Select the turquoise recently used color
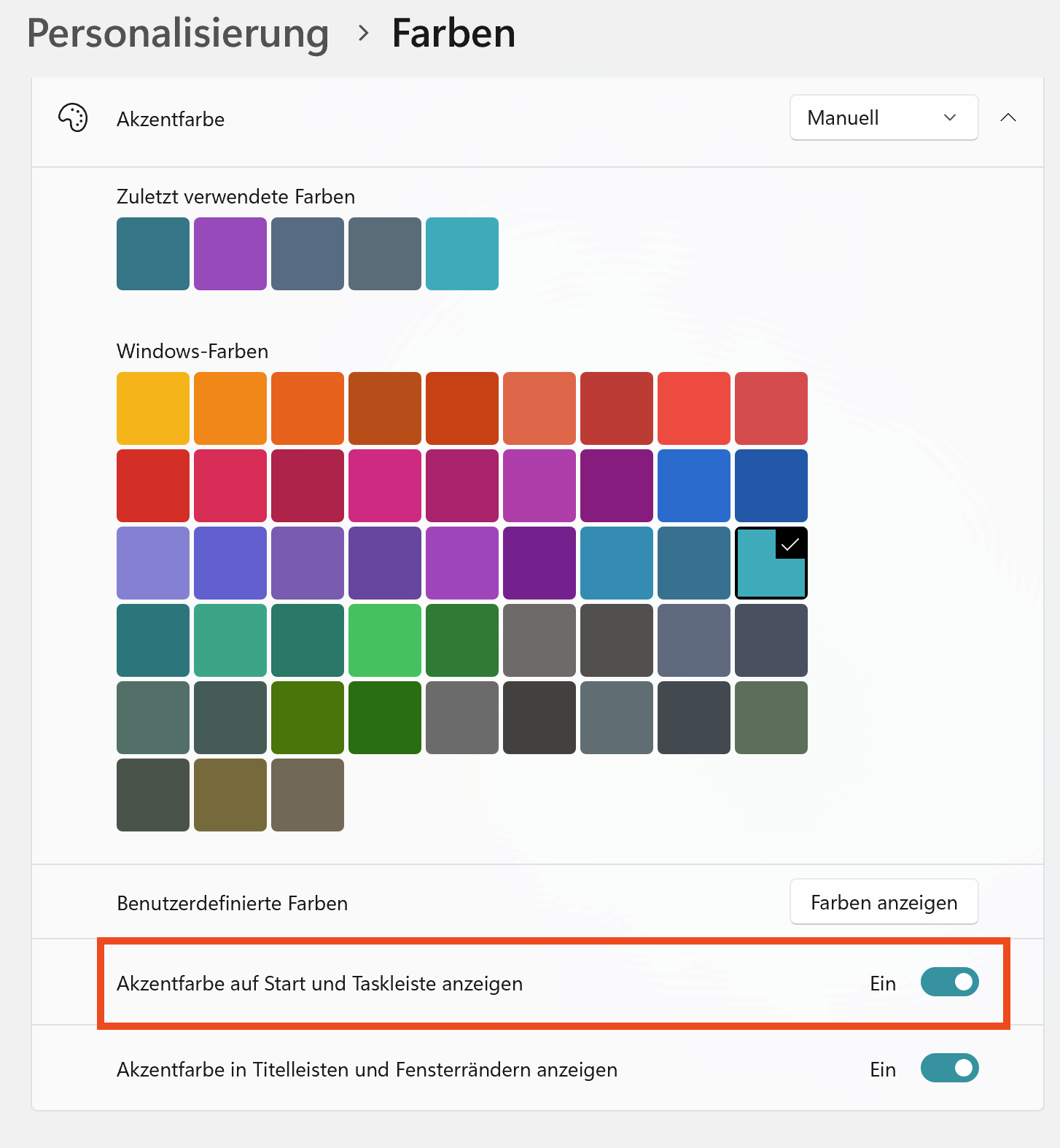Image resolution: width=1060 pixels, height=1148 pixels. click(462, 254)
